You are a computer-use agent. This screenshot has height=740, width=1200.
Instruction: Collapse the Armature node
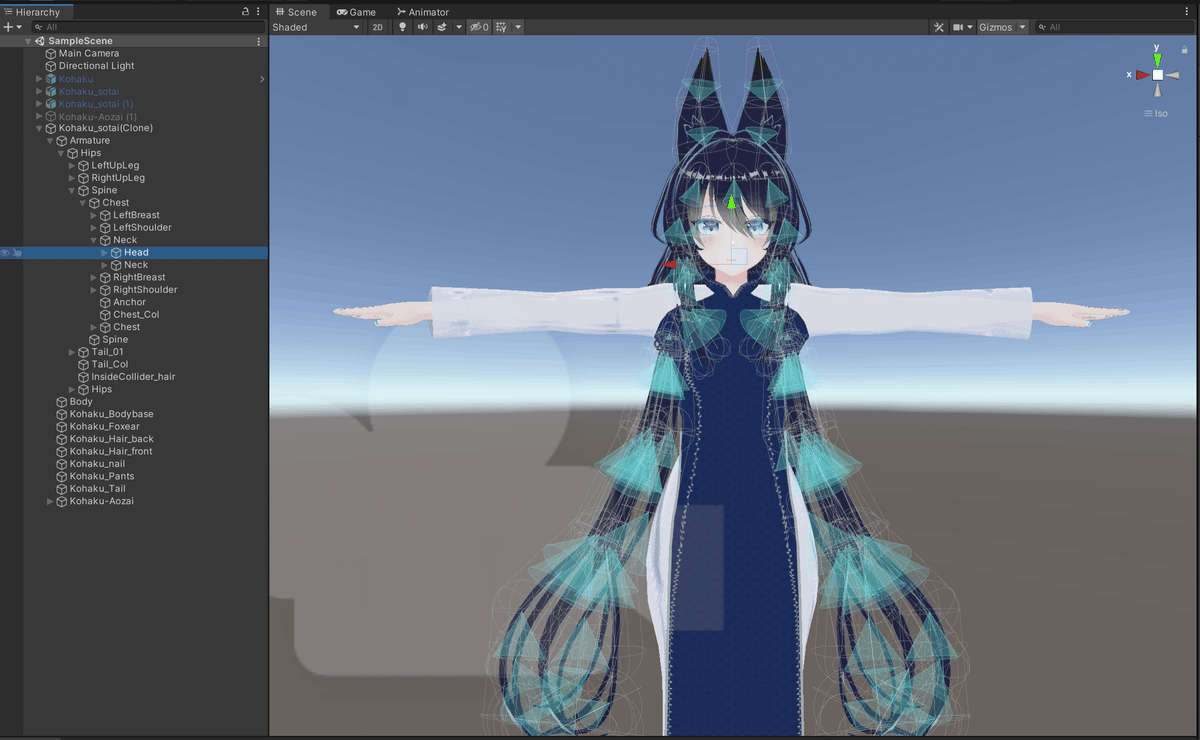(51, 141)
